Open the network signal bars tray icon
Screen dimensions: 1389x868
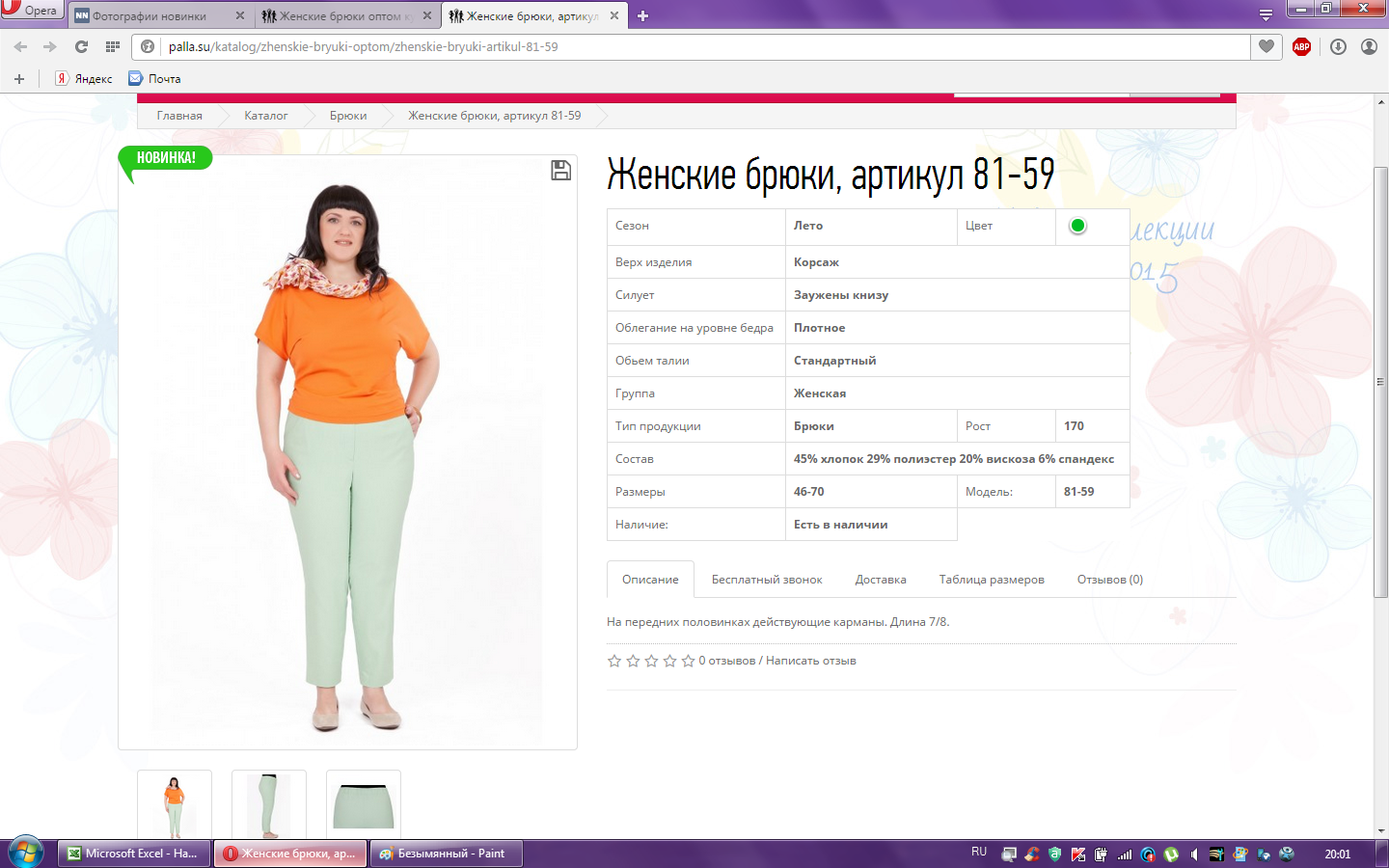[1125, 854]
